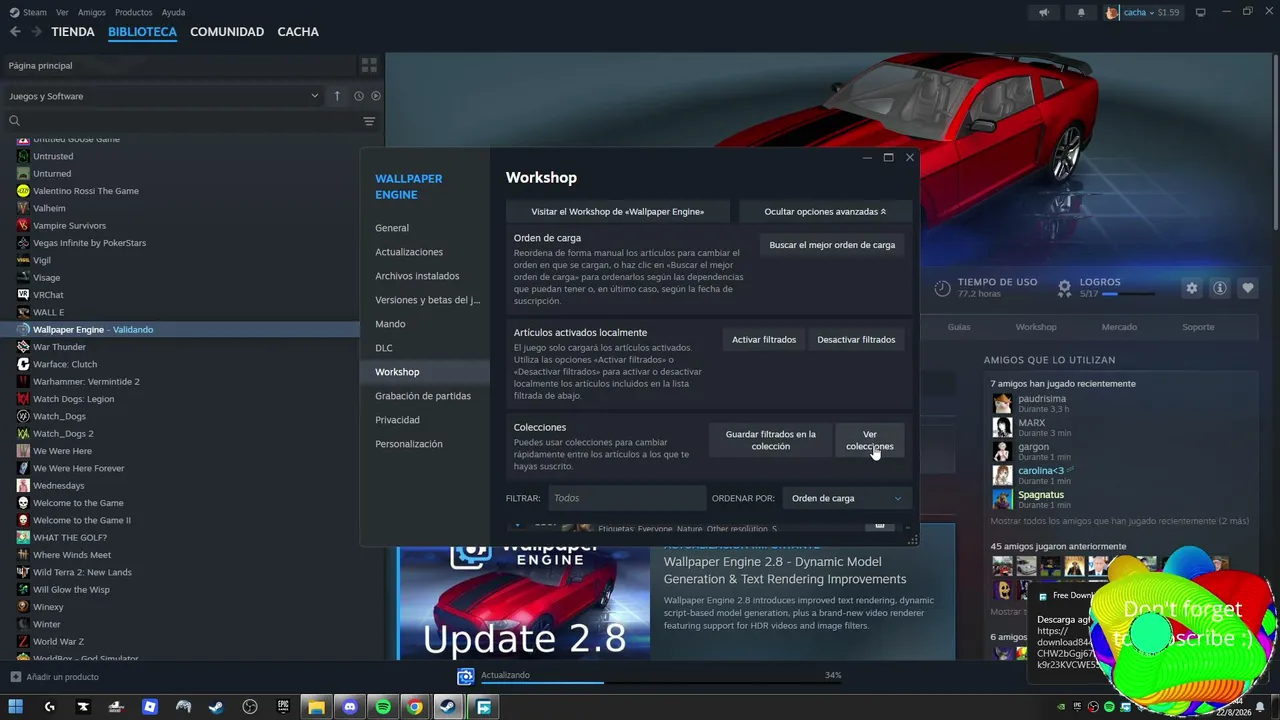Image resolution: width=1280 pixels, height=720 pixels.
Task: Launch Discord from the taskbar
Action: [349, 707]
